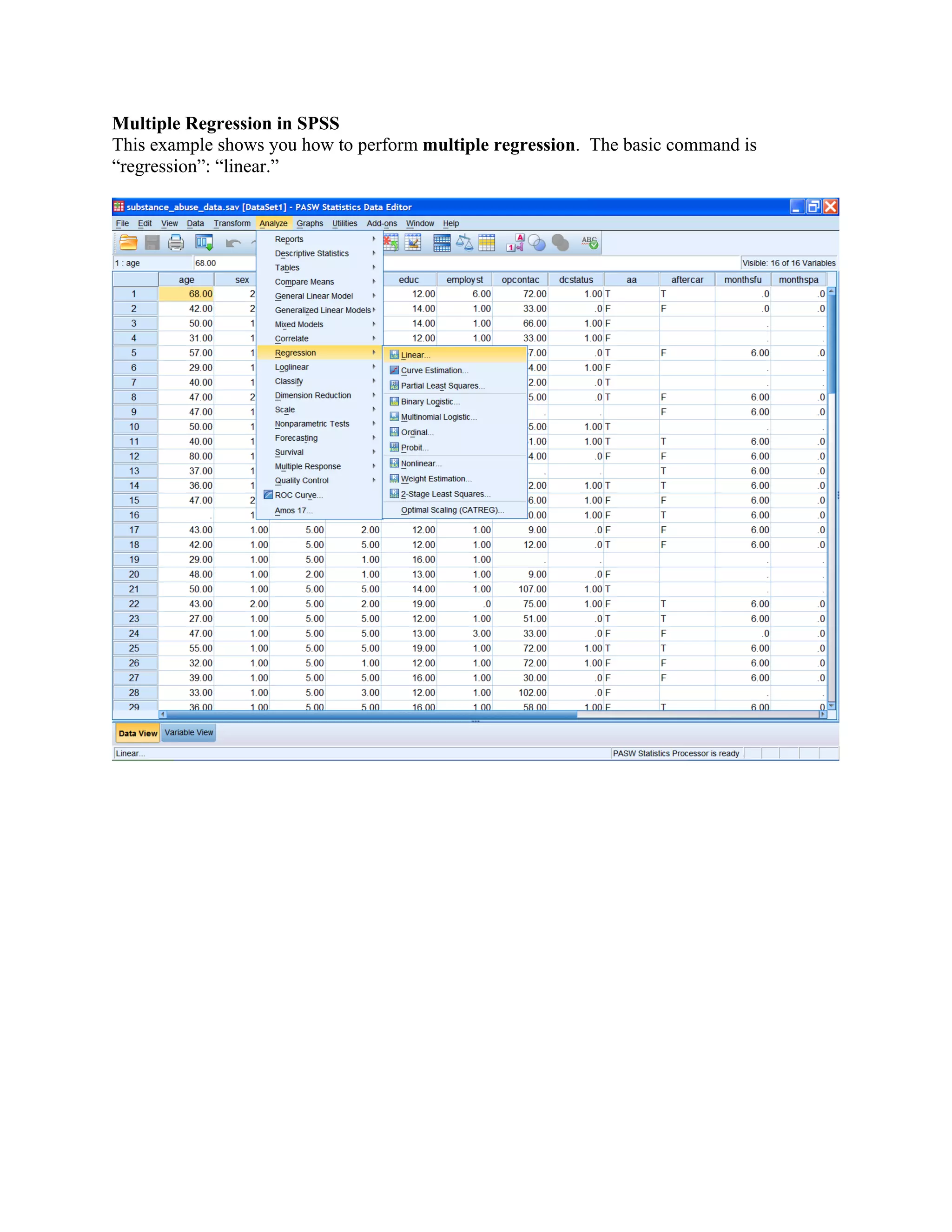
Task: Click the aftercar column header
Action: click(x=688, y=280)
